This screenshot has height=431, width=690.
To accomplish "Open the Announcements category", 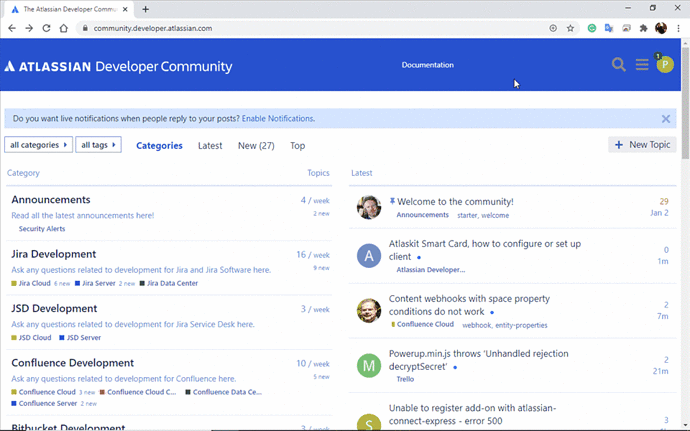I will [51, 200].
